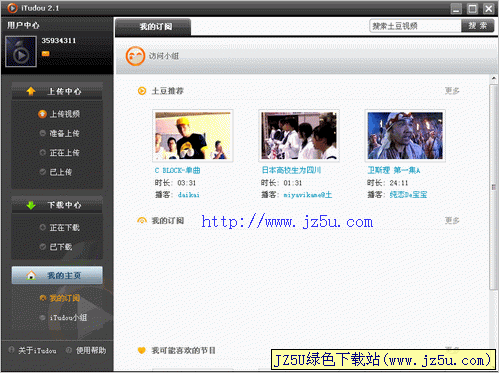Viewport: 499px width, 373px height.
Task: Switch to the 我的订阅 tab
Action: pyautogui.click(x=153, y=27)
